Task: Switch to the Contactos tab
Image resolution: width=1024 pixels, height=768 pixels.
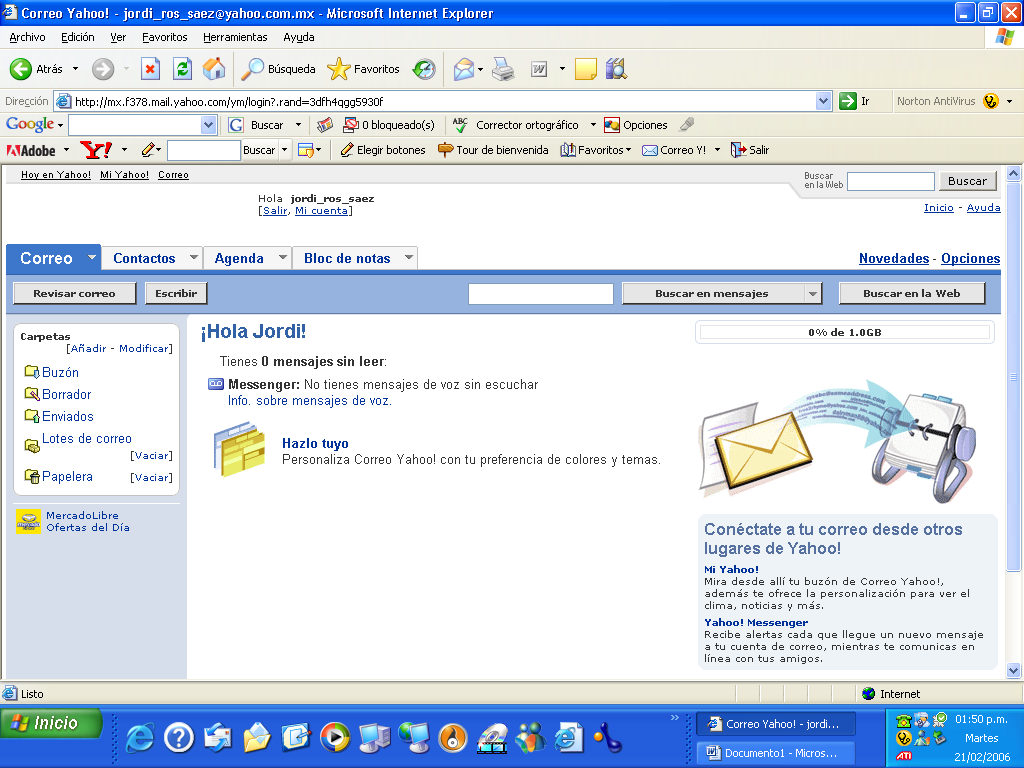Action: tap(144, 259)
